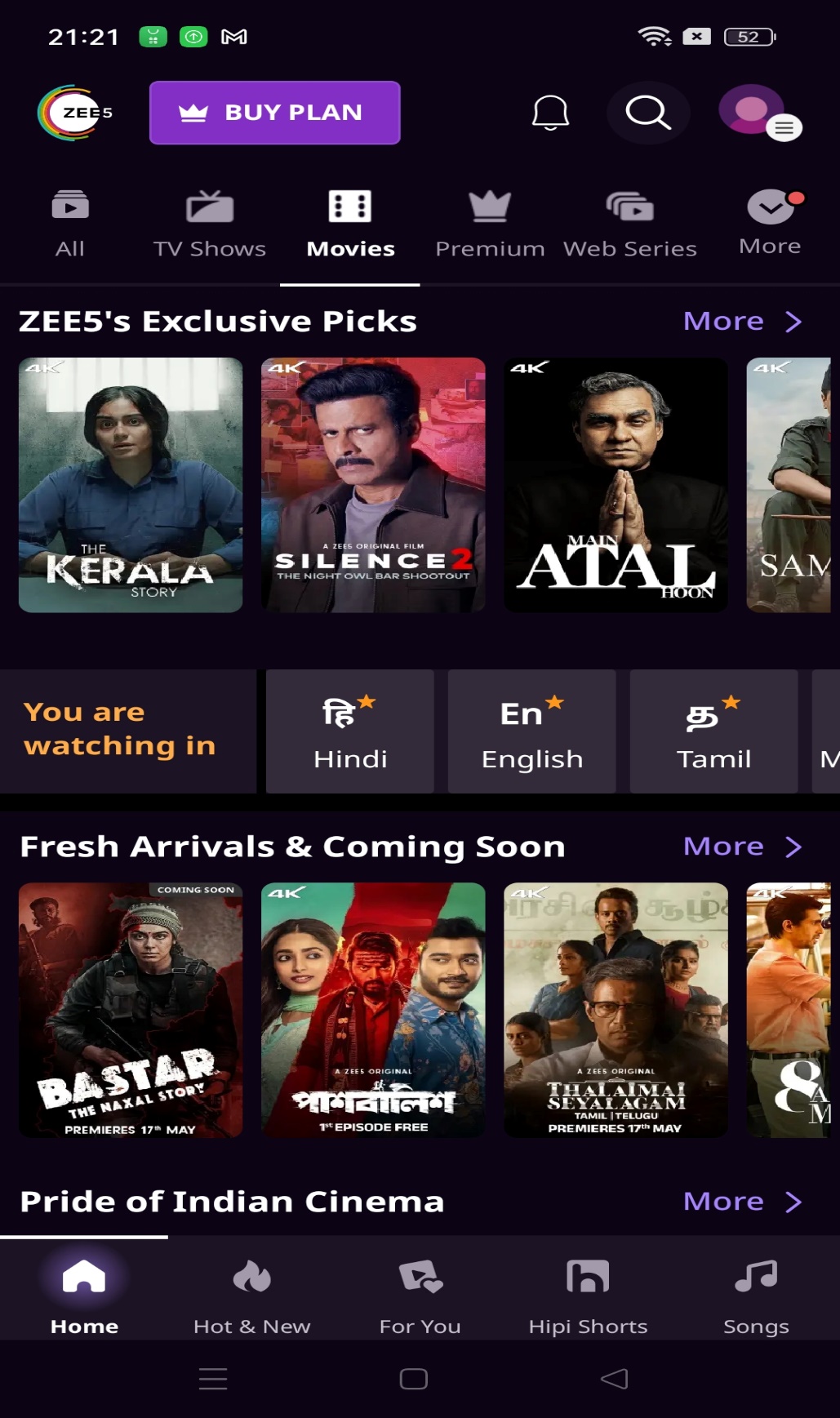
Task: Open the profile avatar menu
Action: 759,113
